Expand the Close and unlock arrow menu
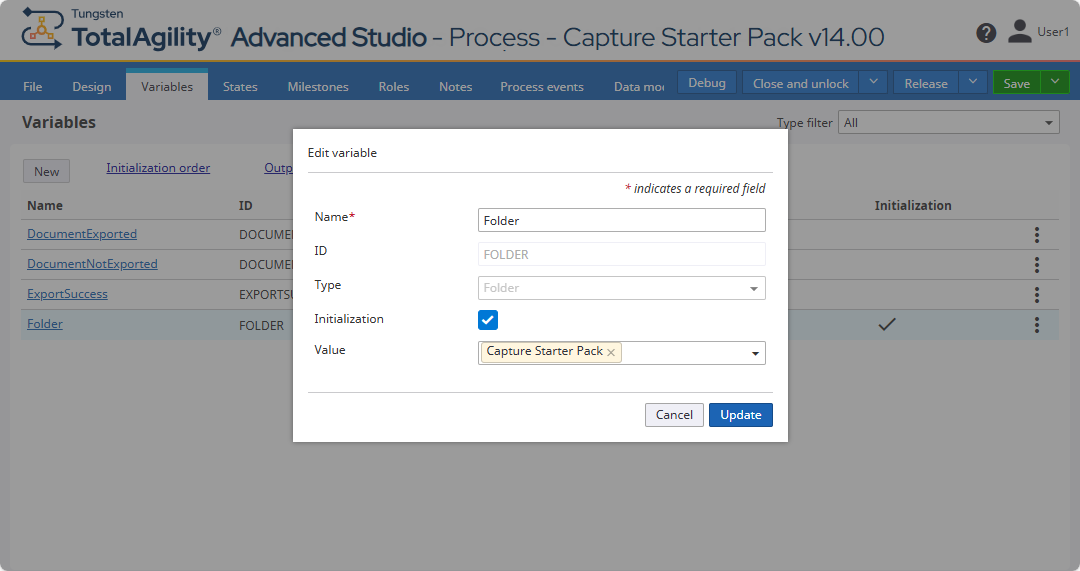This screenshot has height=571, width=1080. pos(873,82)
